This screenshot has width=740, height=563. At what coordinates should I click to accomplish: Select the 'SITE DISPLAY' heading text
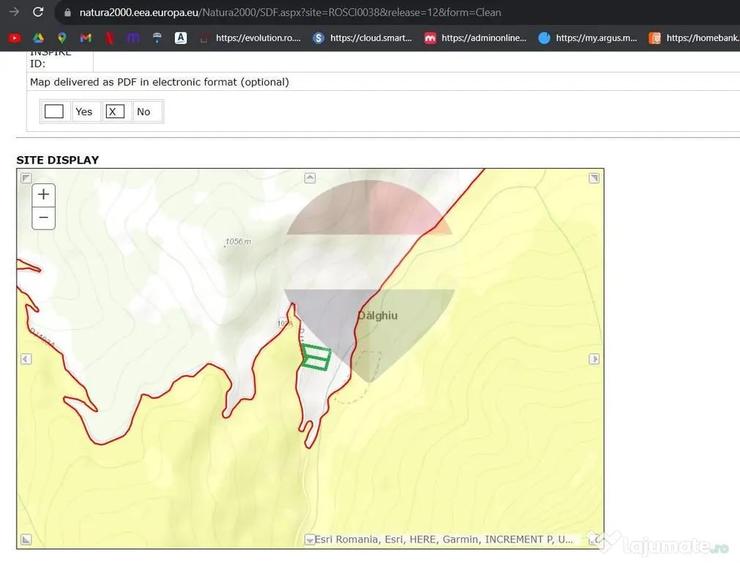[58, 160]
